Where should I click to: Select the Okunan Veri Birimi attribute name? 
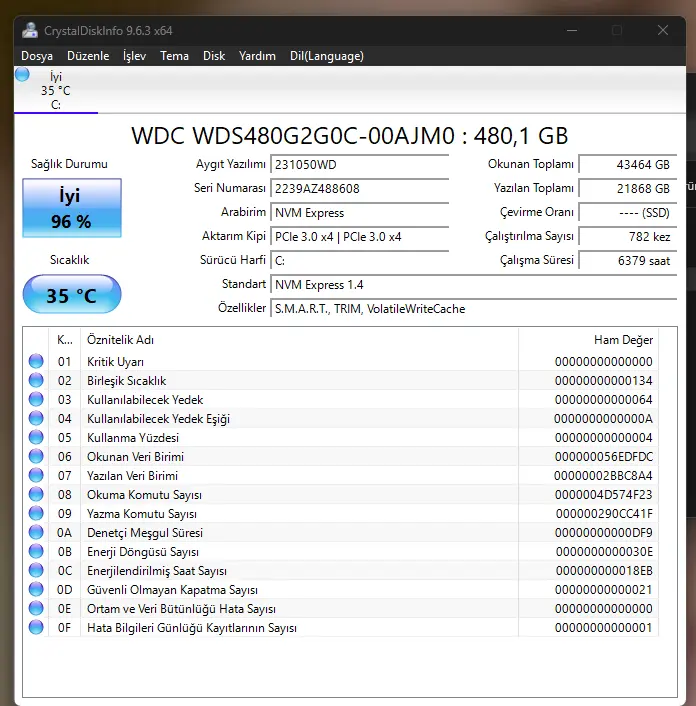[x=136, y=457]
